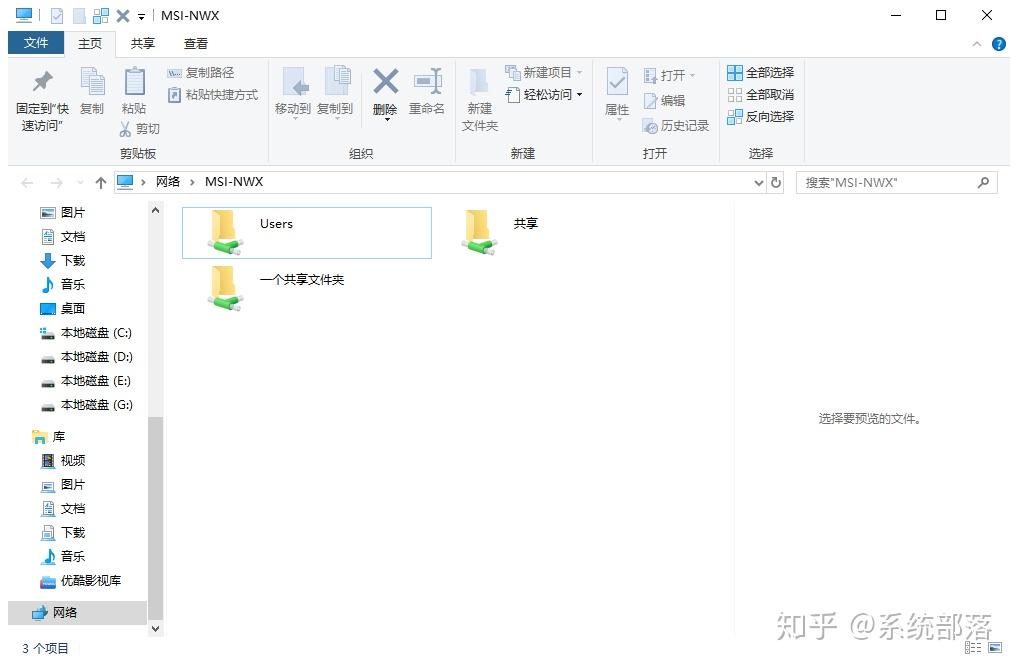Click the up-arrow navigate to parent button
The image size is (1018, 668).
coord(100,183)
